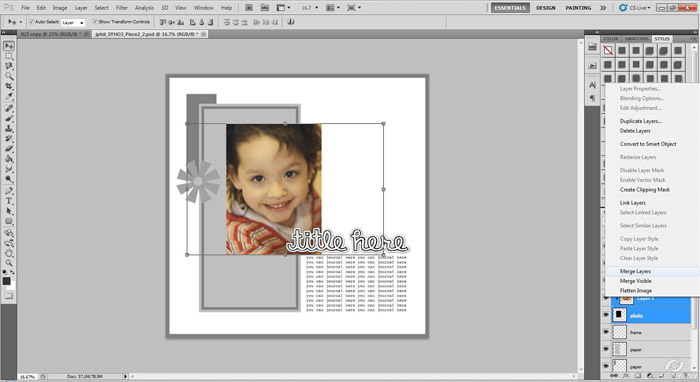This screenshot has width=700, height=382.
Task: Select the Move tool
Action: pos(8,46)
